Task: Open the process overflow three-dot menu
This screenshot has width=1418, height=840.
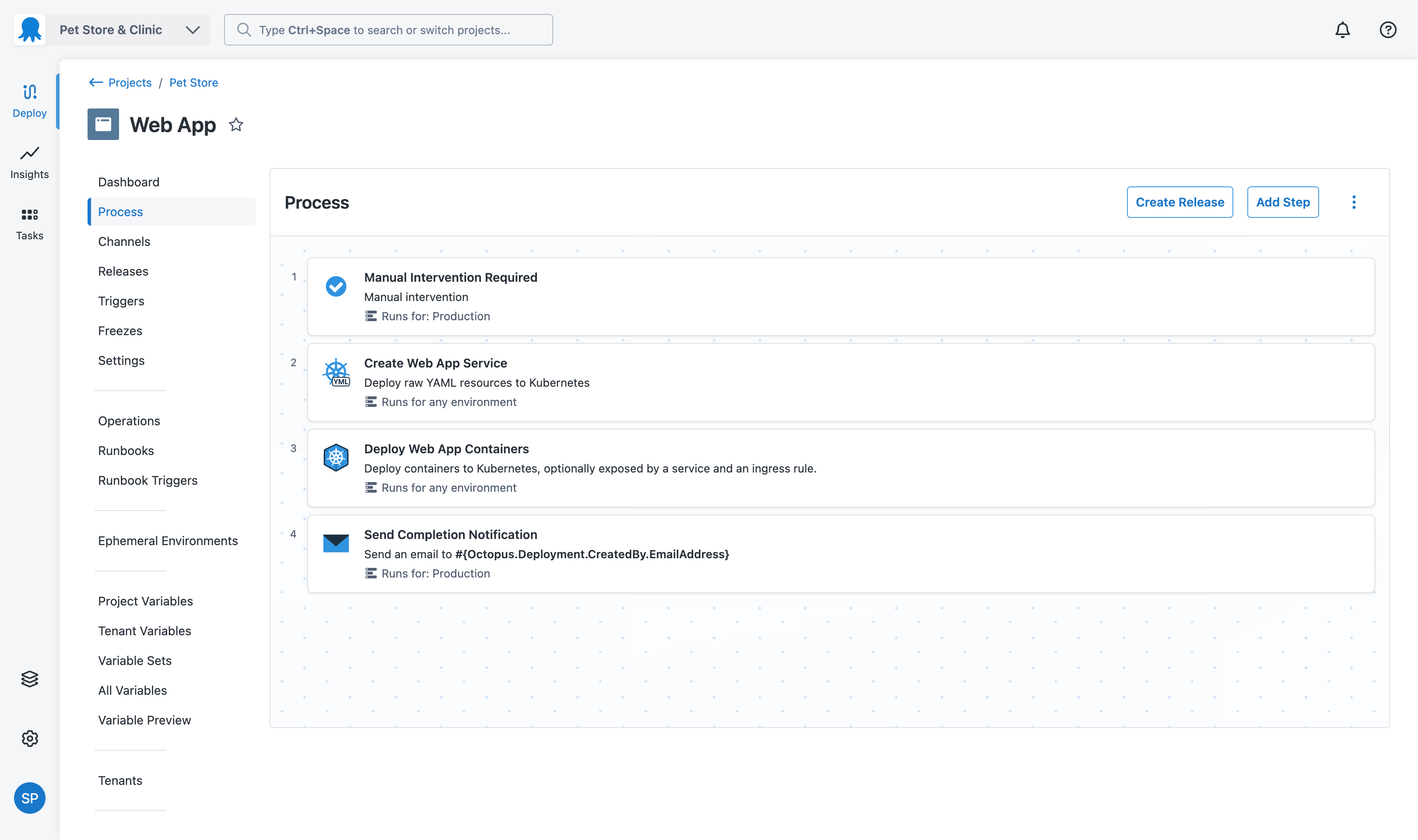Action: (x=1354, y=202)
